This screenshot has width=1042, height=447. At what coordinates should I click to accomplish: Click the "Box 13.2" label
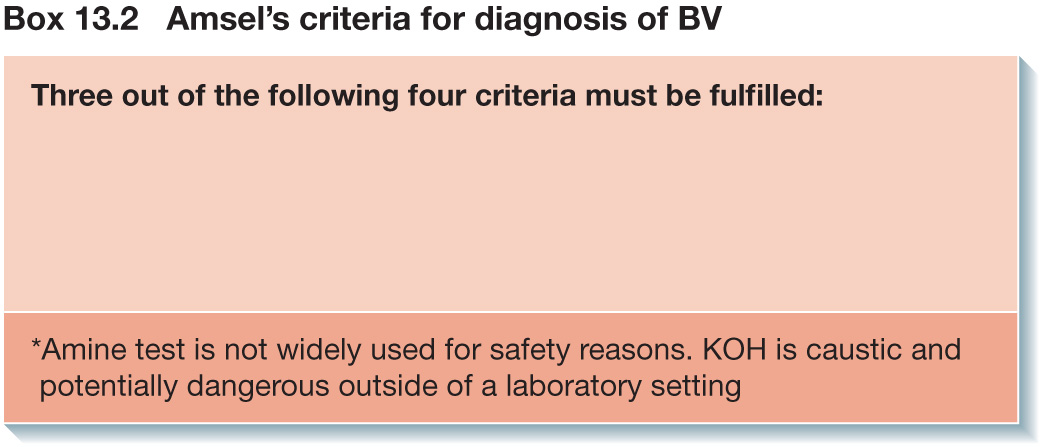(71, 21)
